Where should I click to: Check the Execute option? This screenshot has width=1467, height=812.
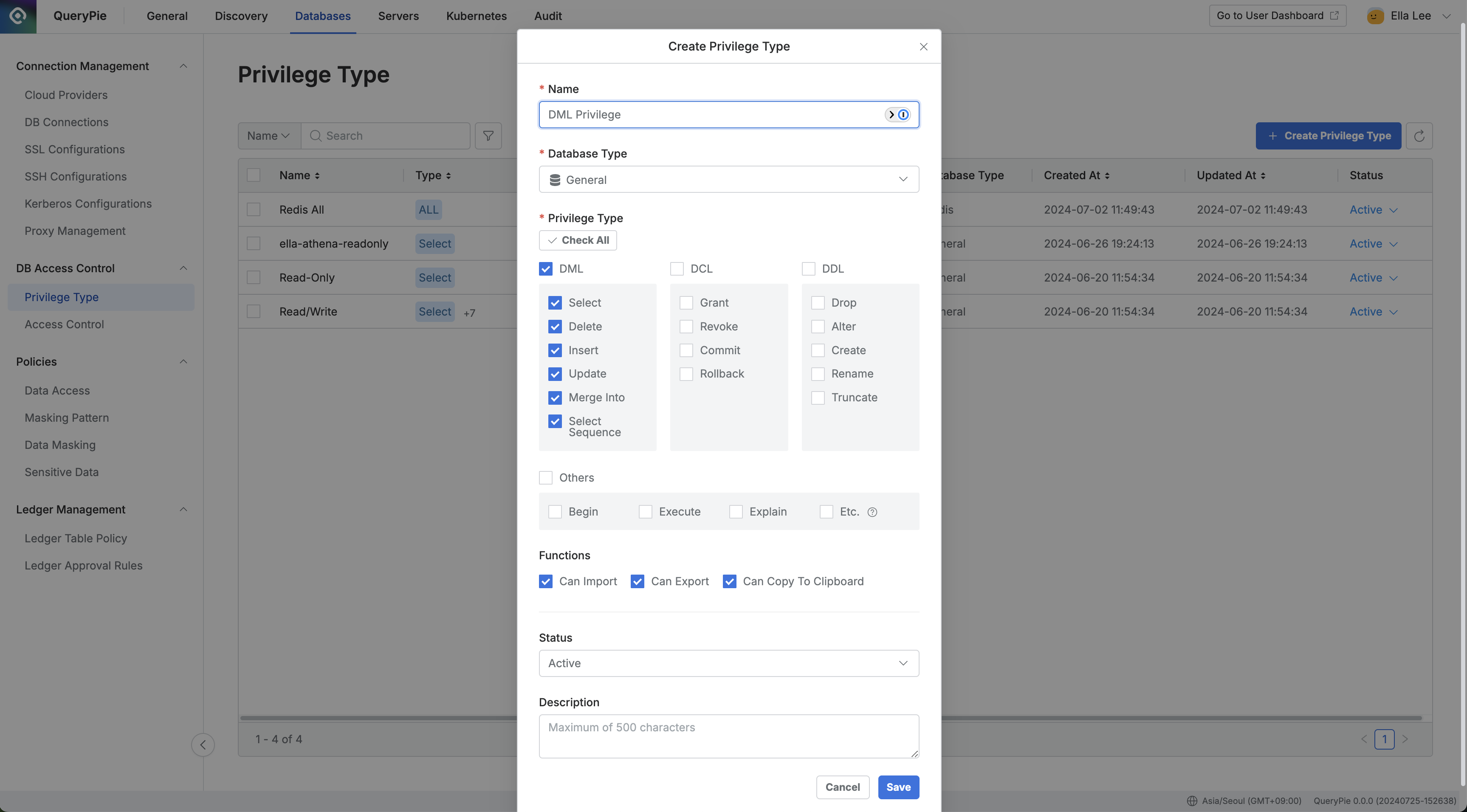[x=645, y=512]
